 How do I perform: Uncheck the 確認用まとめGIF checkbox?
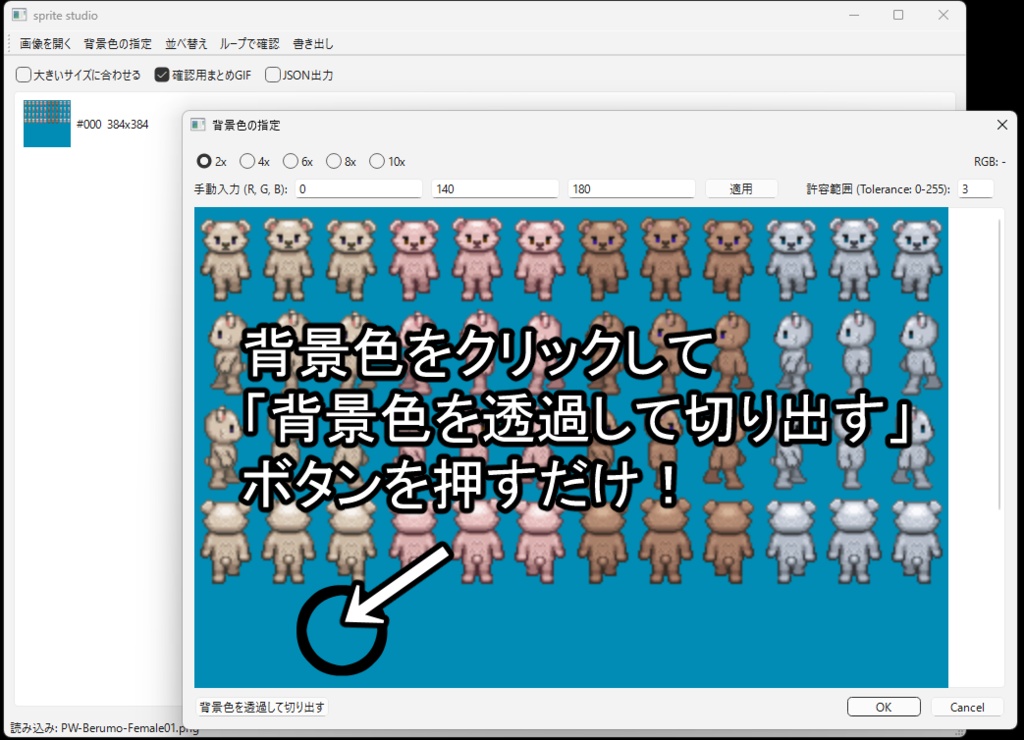162,74
